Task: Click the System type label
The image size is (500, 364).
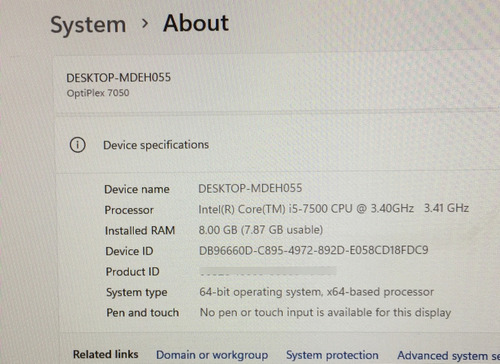Action: coord(137,292)
